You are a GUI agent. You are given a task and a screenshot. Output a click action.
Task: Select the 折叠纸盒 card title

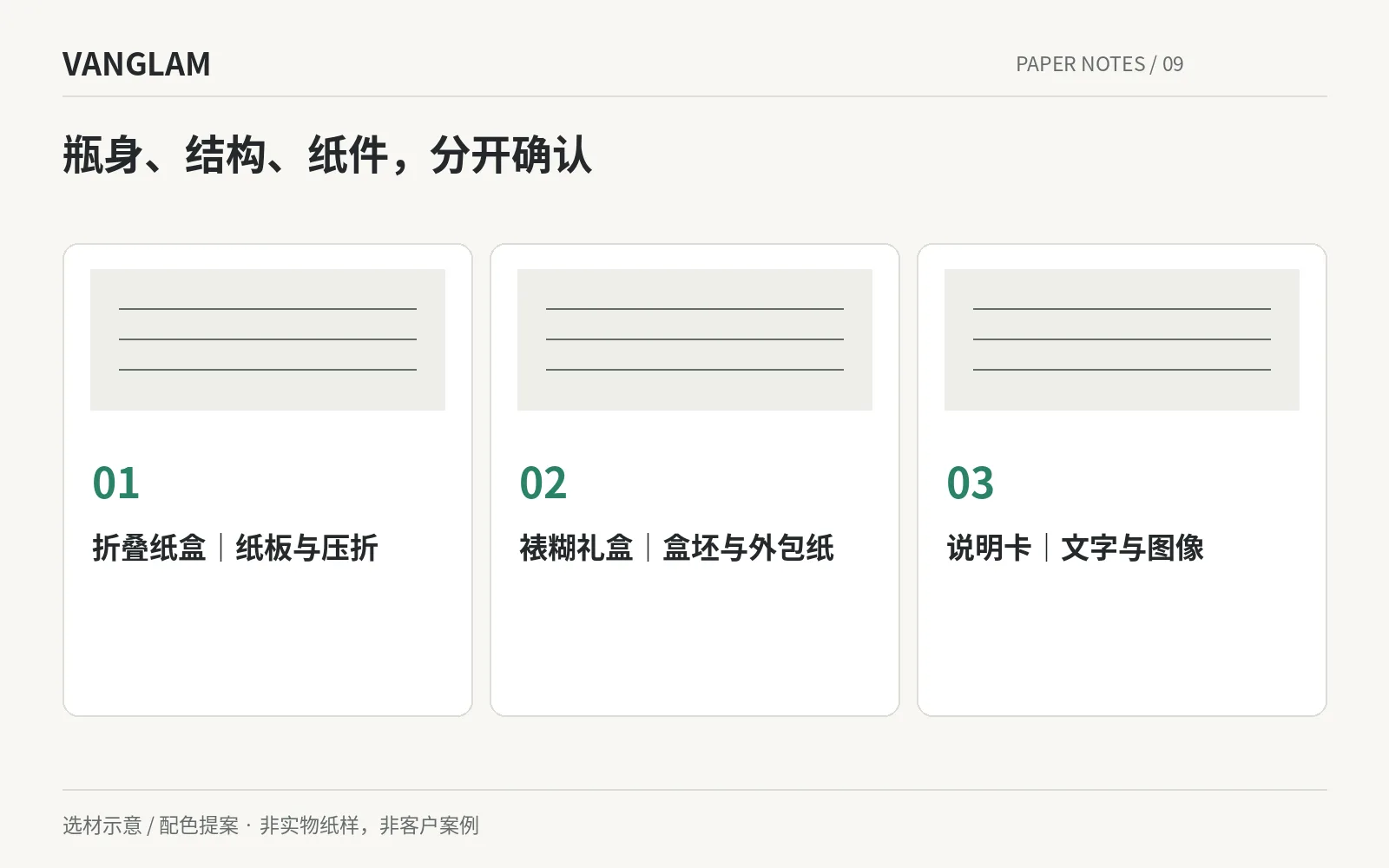pyautogui.click(x=149, y=548)
